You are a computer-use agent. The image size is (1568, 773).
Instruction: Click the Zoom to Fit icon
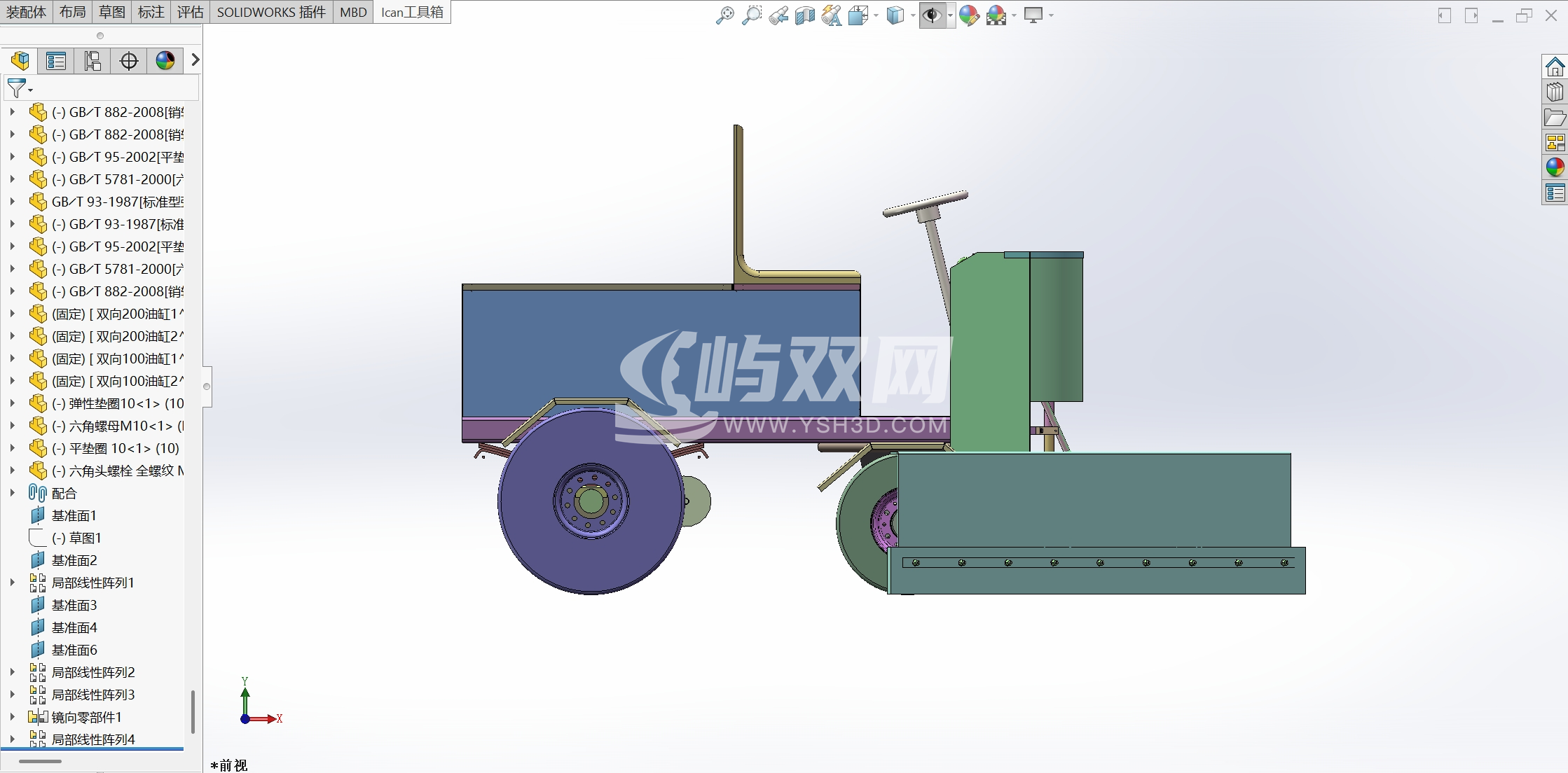click(x=724, y=15)
